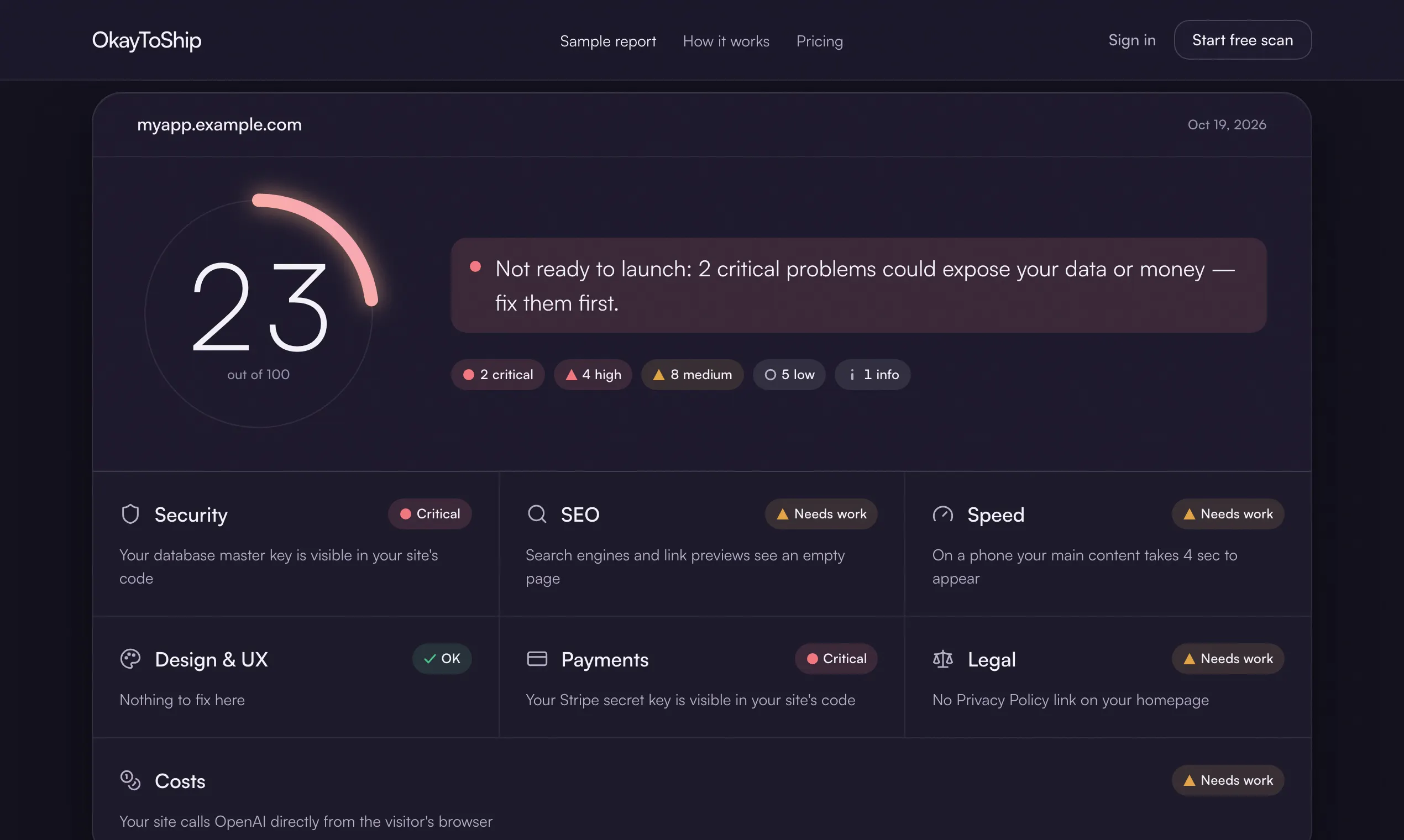
Task: Click "Search engines and link previews" description
Action: (685, 566)
